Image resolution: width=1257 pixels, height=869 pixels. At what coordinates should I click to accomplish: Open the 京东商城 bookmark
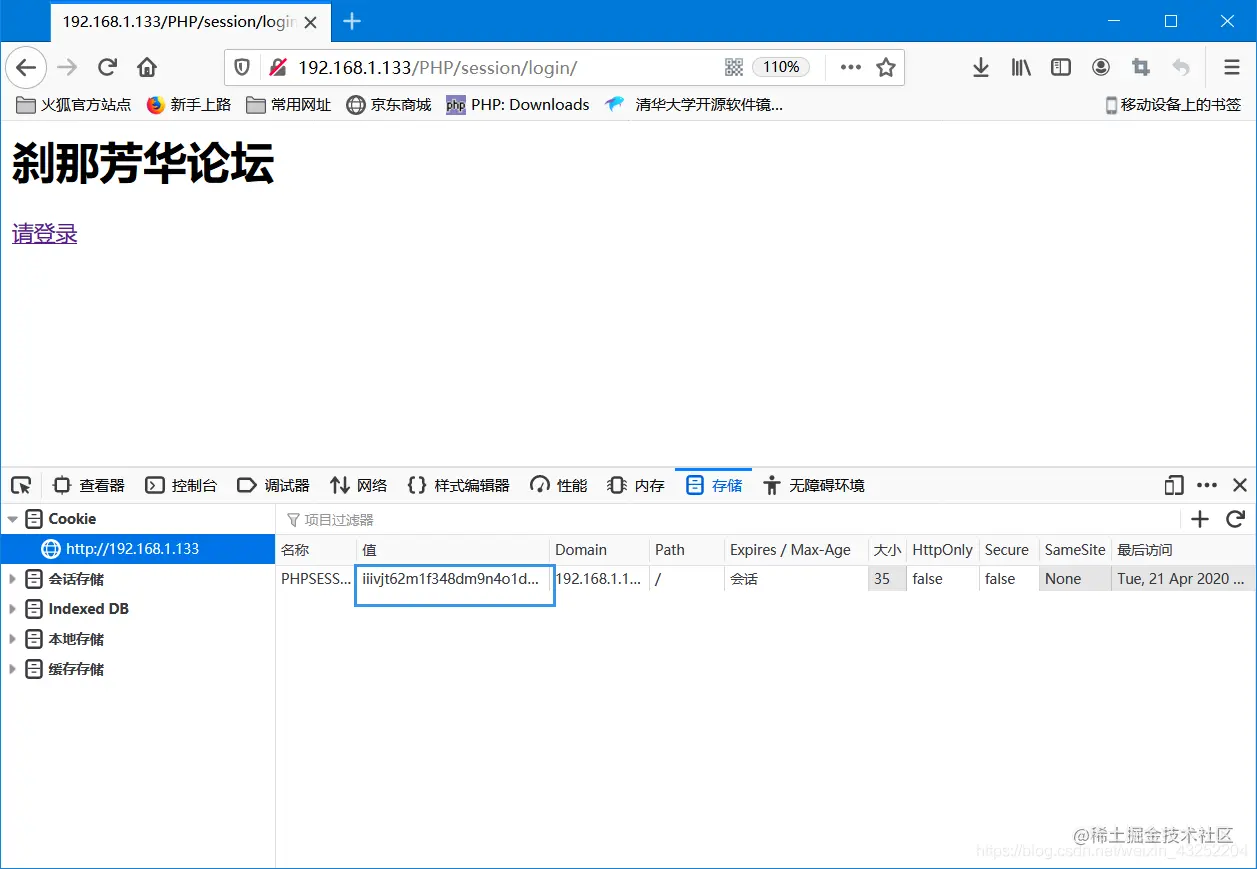click(389, 104)
